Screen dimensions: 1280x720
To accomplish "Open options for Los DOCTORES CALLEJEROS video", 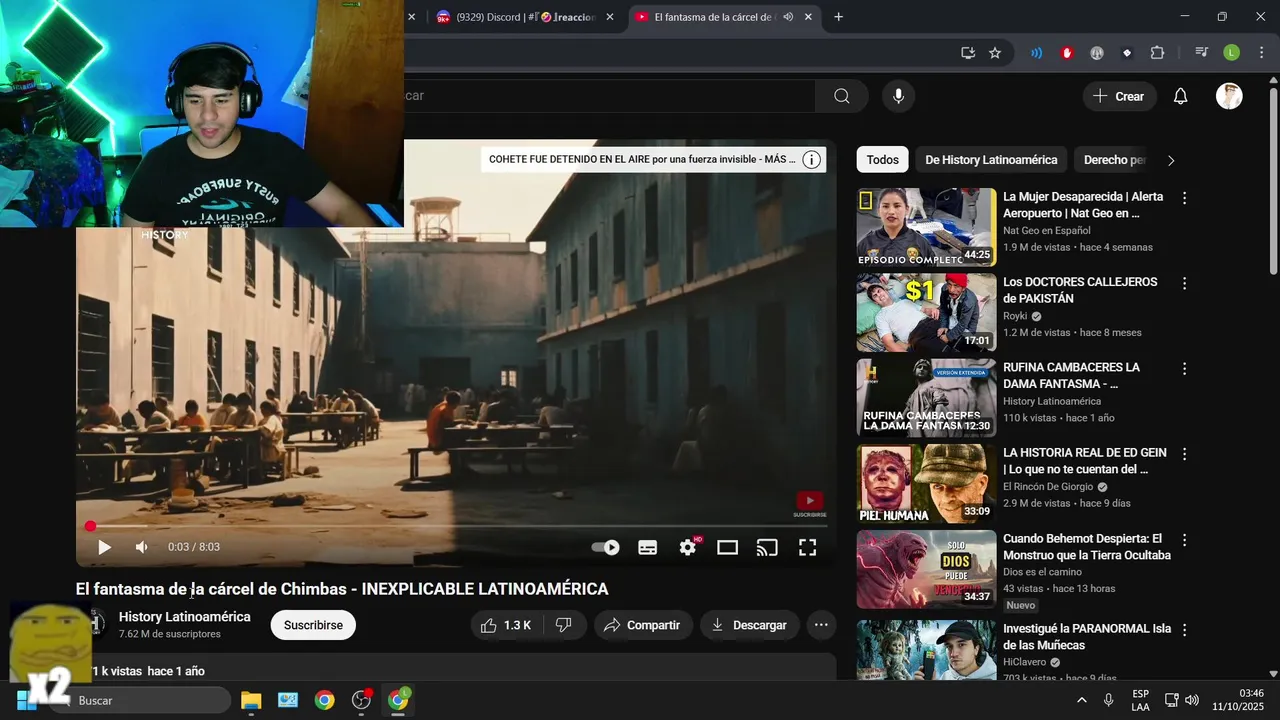I will [x=1184, y=283].
